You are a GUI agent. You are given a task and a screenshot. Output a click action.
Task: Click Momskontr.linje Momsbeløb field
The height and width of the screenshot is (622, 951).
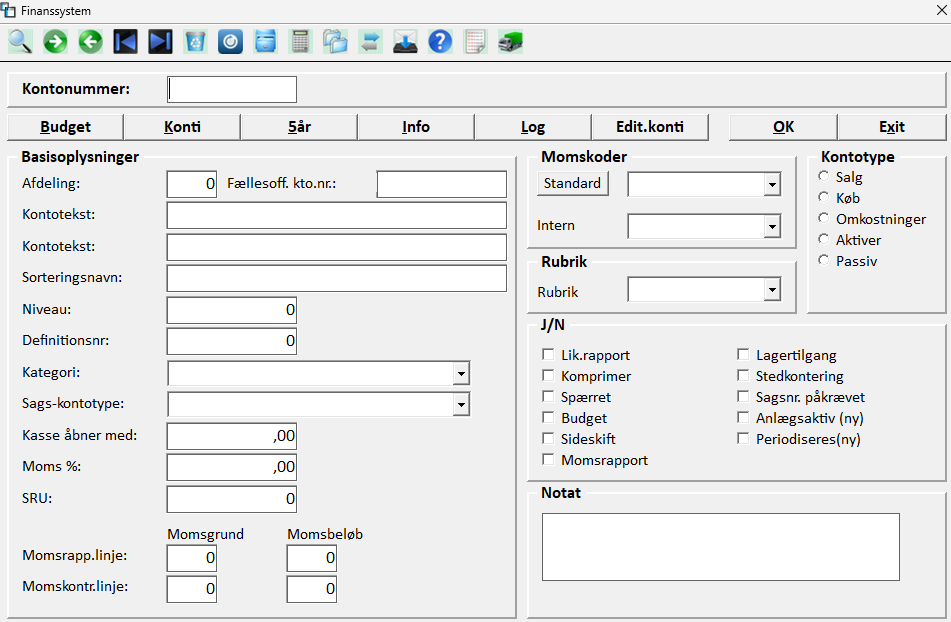[x=312, y=589]
